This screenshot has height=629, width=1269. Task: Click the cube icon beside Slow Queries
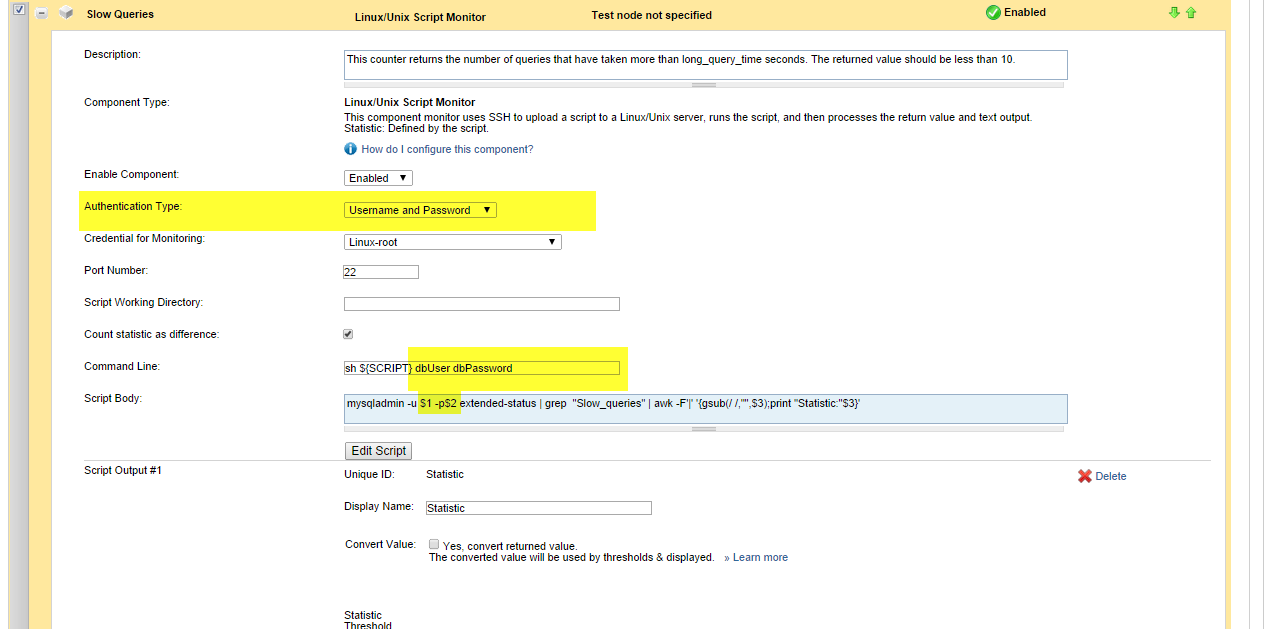[x=66, y=13]
